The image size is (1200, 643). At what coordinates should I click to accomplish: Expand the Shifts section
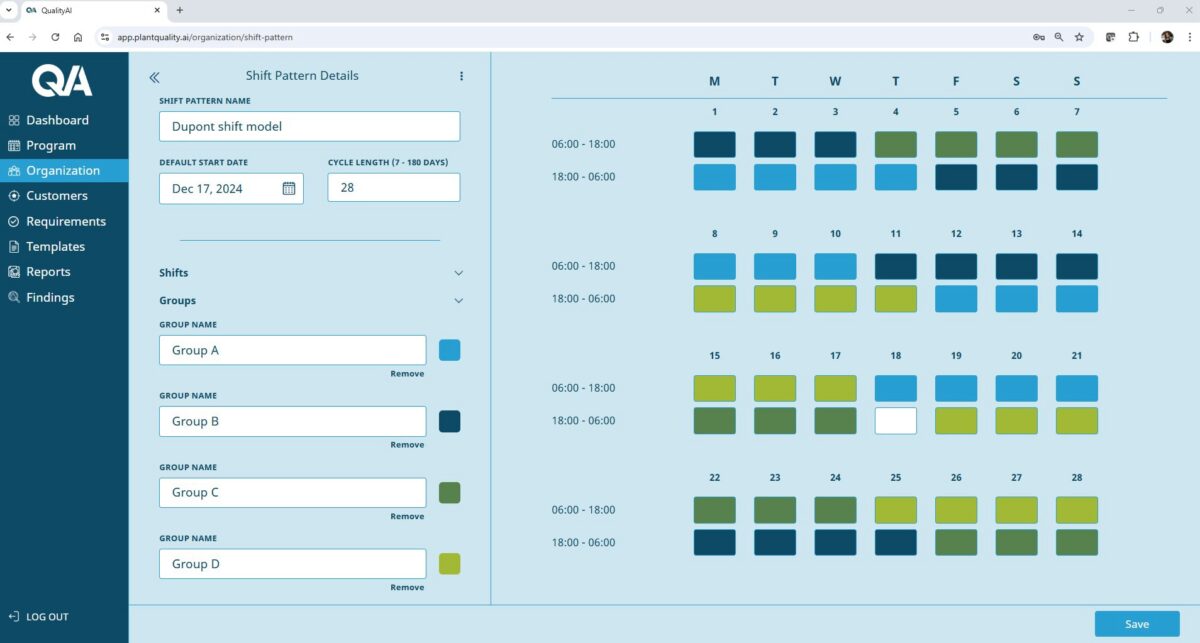click(x=459, y=273)
